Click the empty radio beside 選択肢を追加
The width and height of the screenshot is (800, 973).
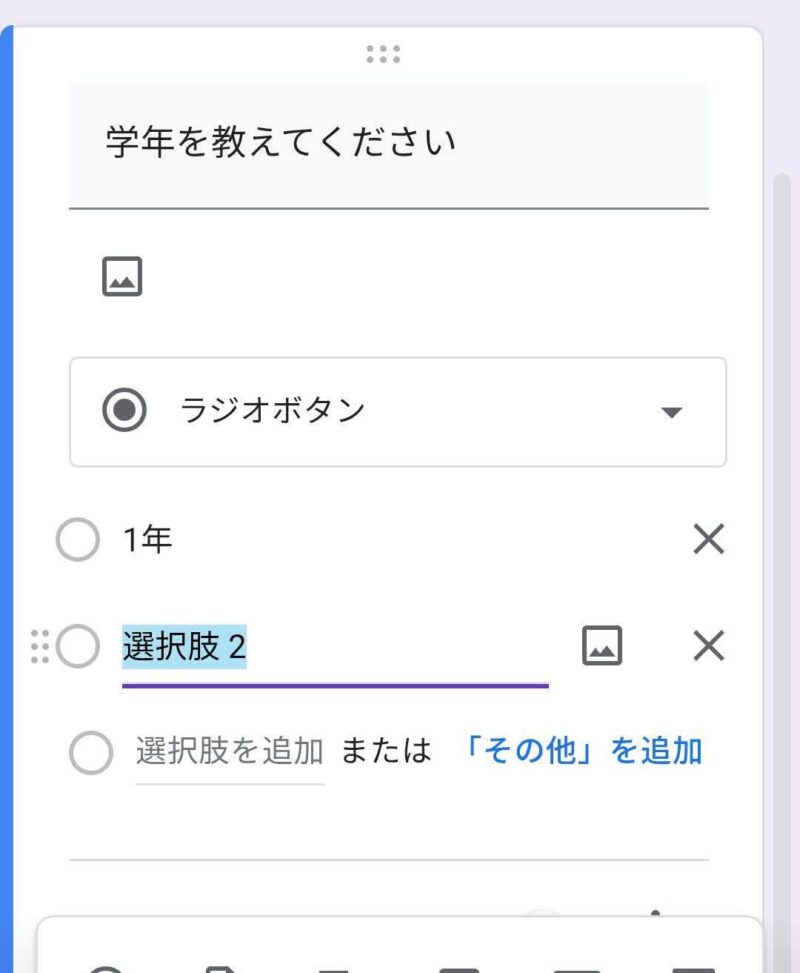click(91, 752)
